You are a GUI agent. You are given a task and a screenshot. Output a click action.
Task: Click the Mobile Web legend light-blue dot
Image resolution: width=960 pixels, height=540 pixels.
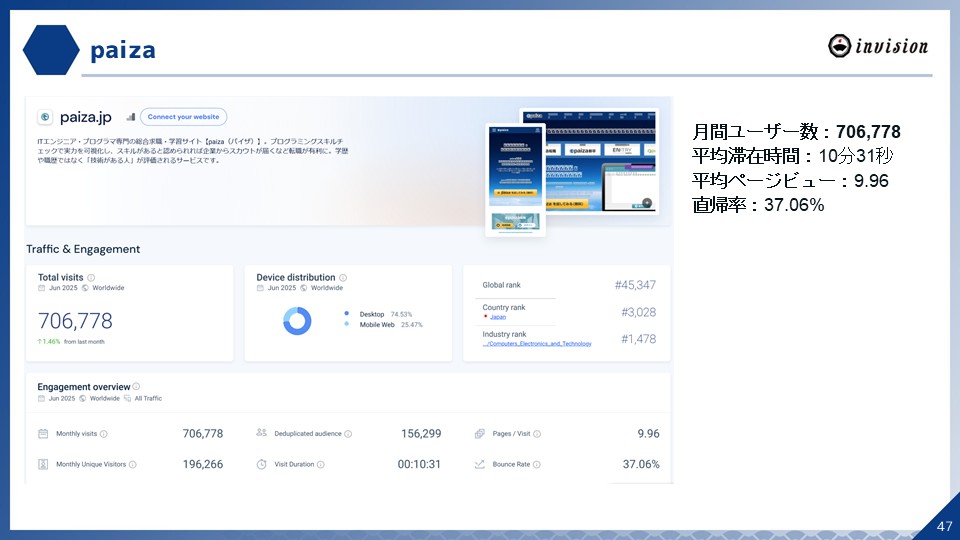[x=347, y=324]
